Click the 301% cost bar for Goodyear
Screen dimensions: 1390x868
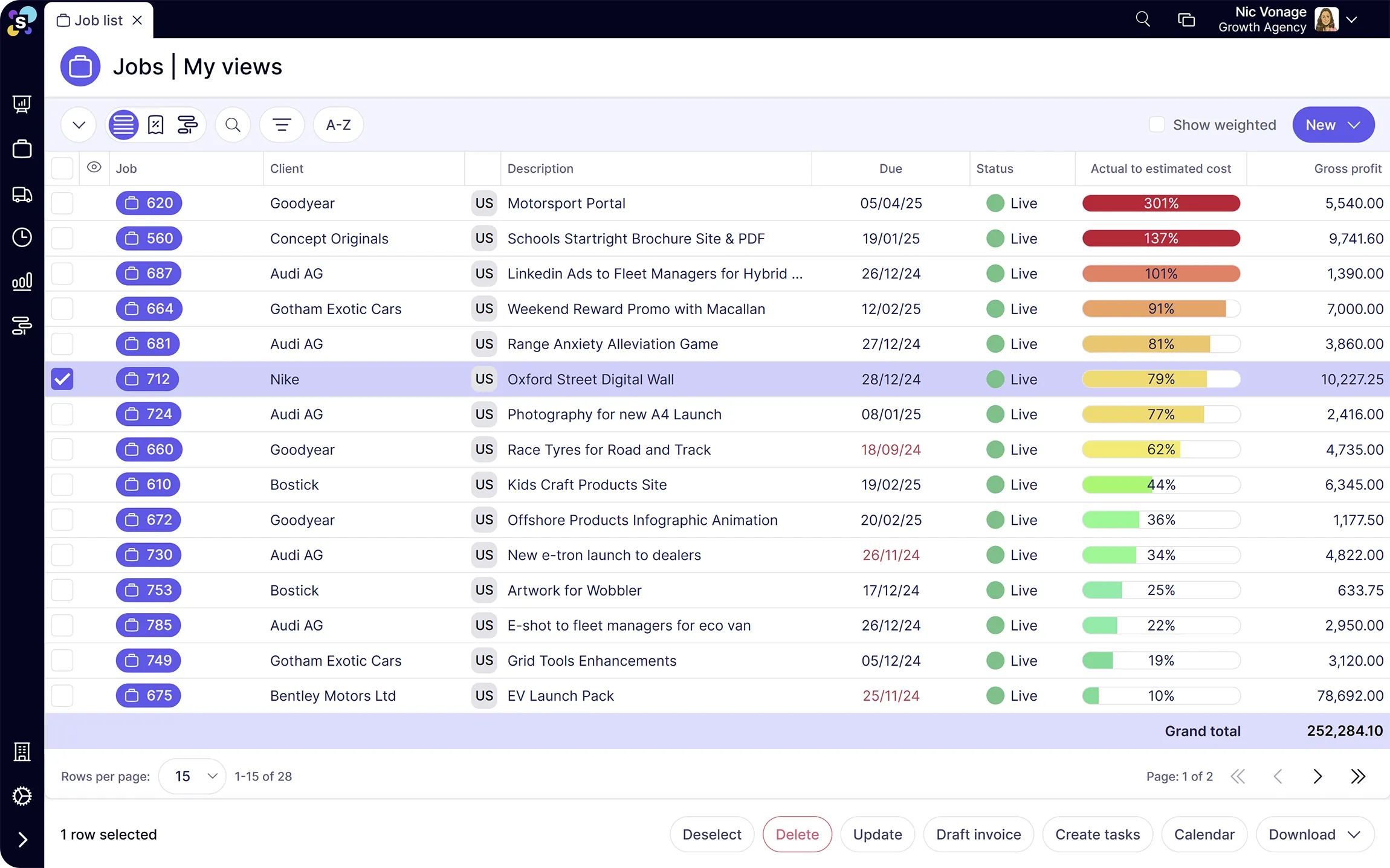[1161, 203]
